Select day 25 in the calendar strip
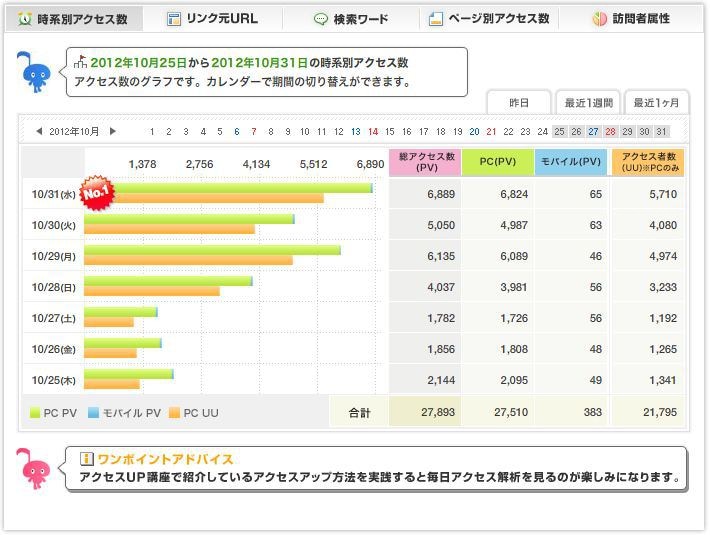 [560, 132]
